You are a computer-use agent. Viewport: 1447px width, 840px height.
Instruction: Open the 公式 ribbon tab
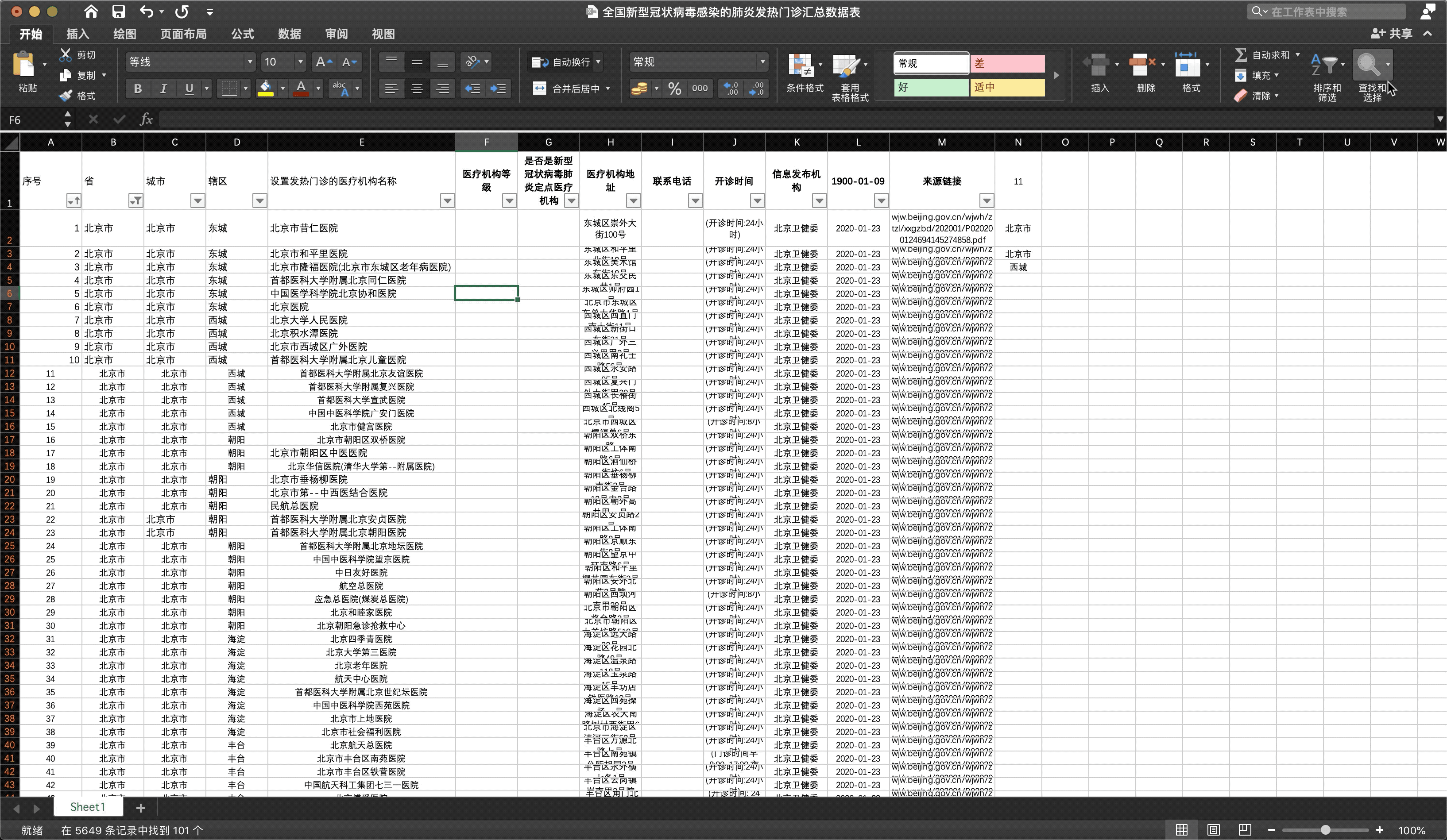(x=242, y=34)
